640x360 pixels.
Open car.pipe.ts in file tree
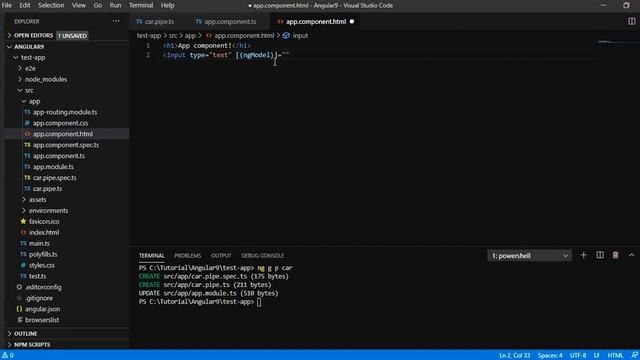[x=47, y=189]
